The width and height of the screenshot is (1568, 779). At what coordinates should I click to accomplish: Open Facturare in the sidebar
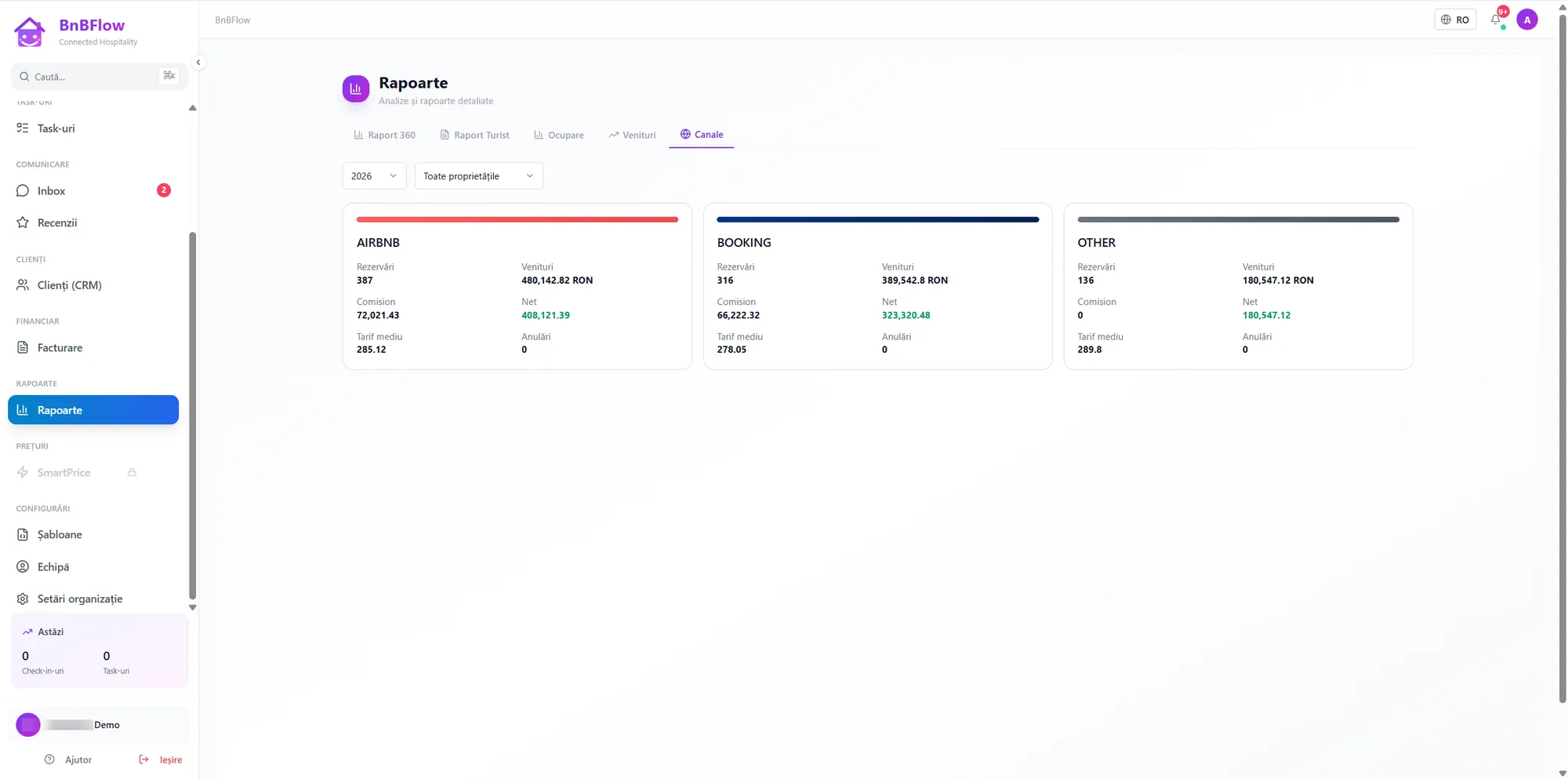[93, 347]
